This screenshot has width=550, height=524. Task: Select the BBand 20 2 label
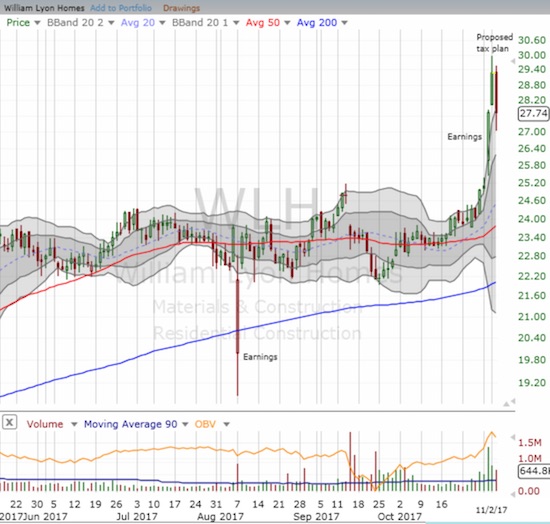click(75, 23)
